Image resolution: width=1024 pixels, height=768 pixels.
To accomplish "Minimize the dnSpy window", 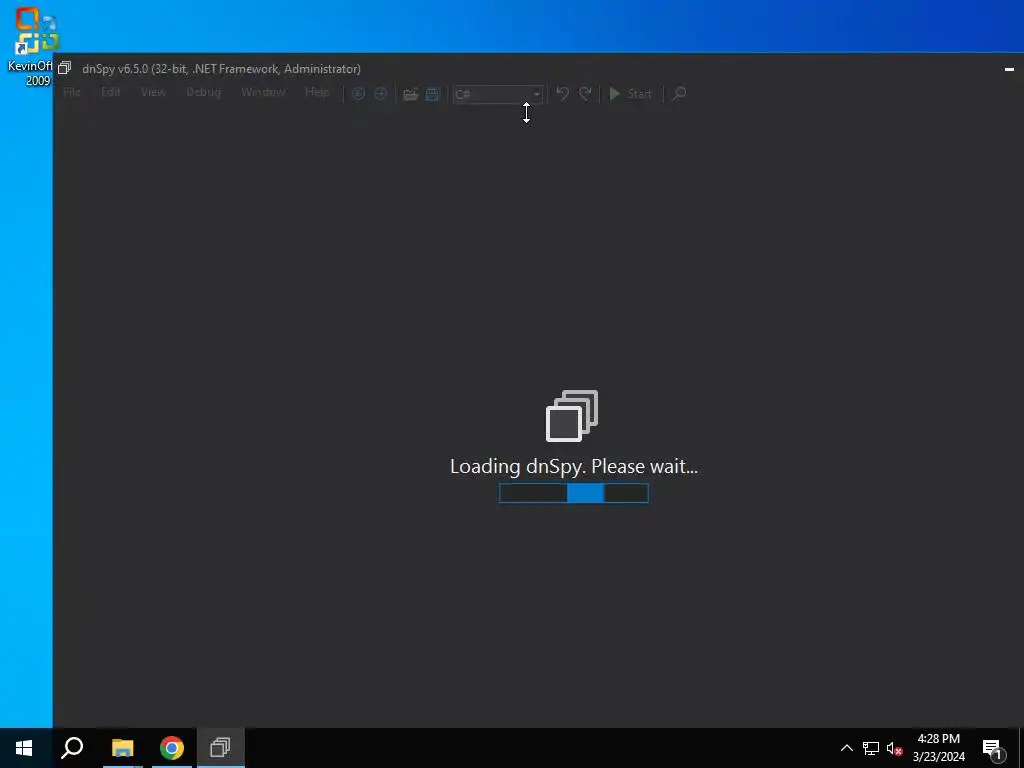I will pyautogui.click(x=1009, y=69).
